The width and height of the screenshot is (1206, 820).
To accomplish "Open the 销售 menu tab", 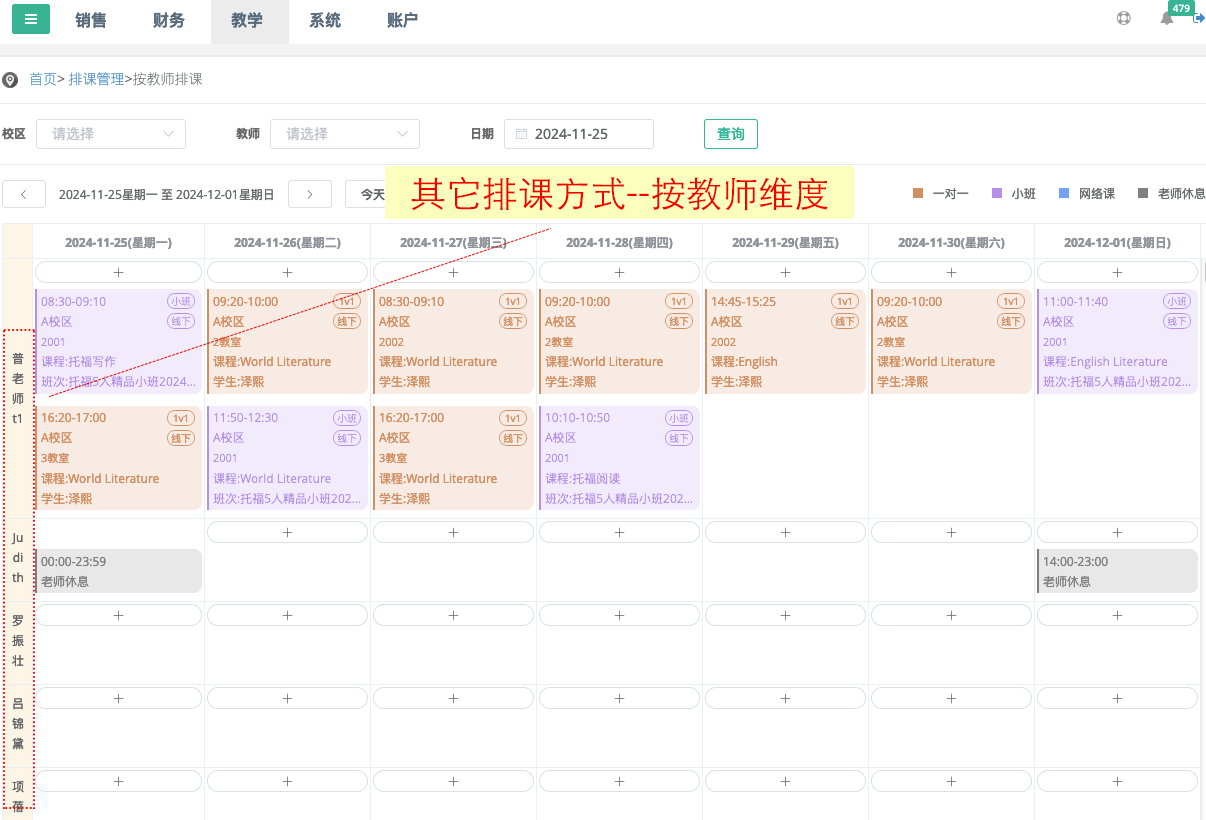I will (91, 21).
